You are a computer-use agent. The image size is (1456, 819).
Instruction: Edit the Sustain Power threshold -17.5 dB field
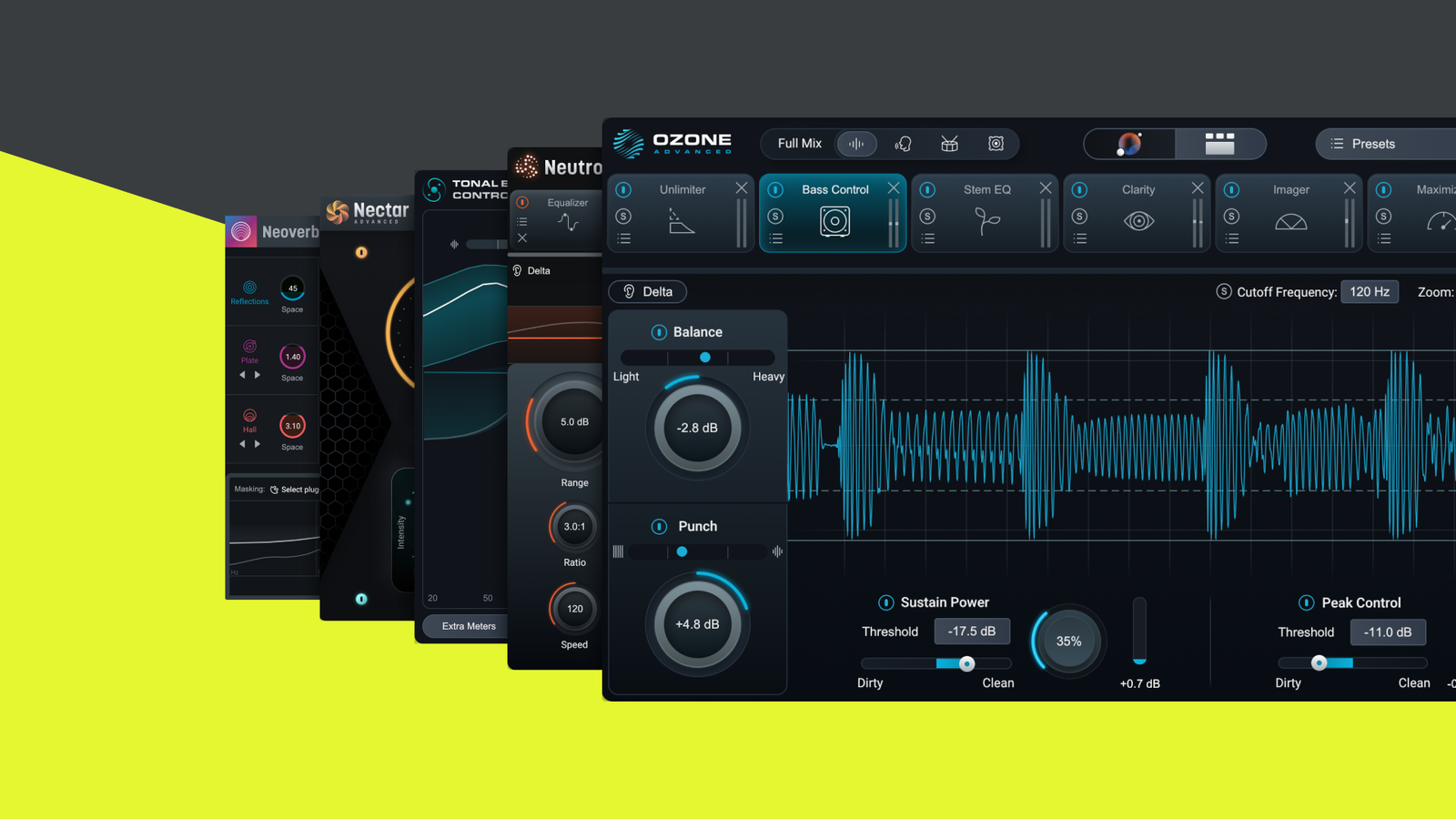tap(972, 632)
